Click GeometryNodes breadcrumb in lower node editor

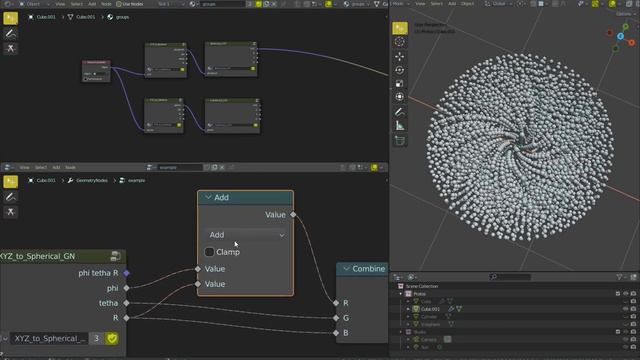tap(88, 180)
